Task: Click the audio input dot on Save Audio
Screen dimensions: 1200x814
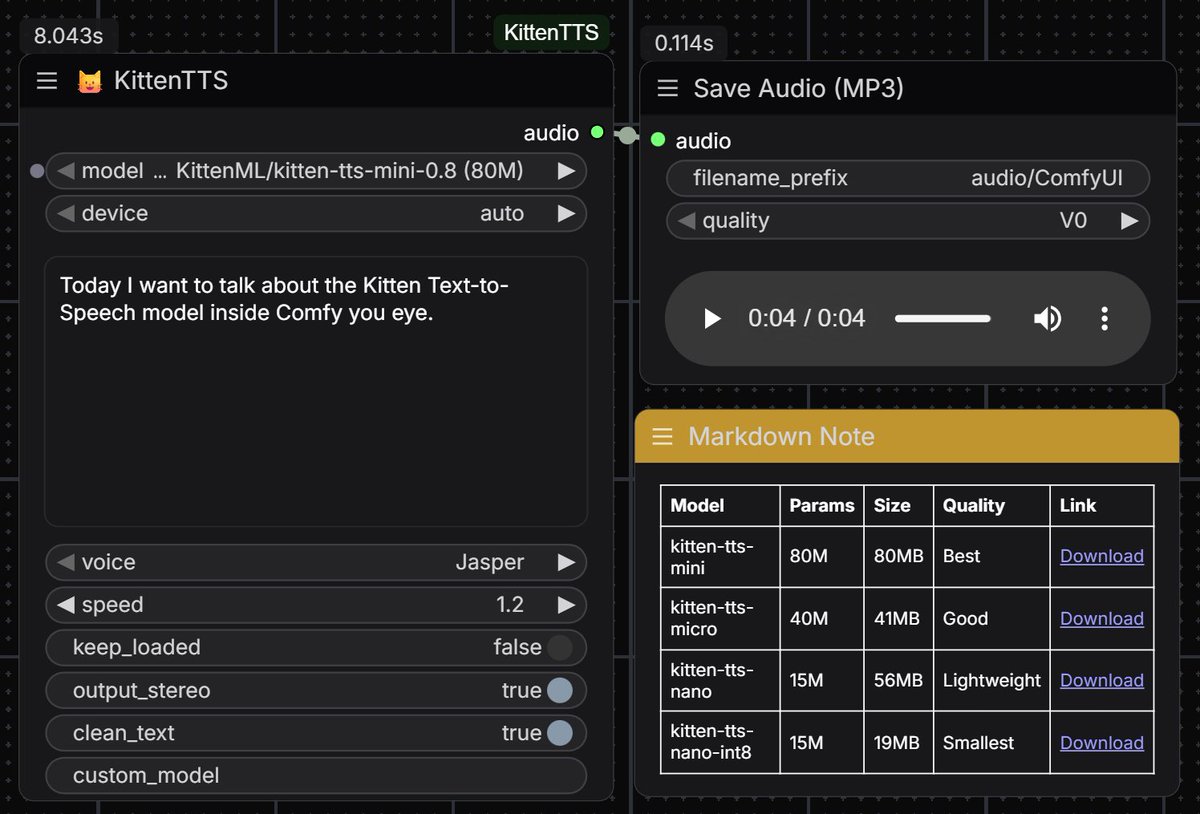Action: (658, 140)
